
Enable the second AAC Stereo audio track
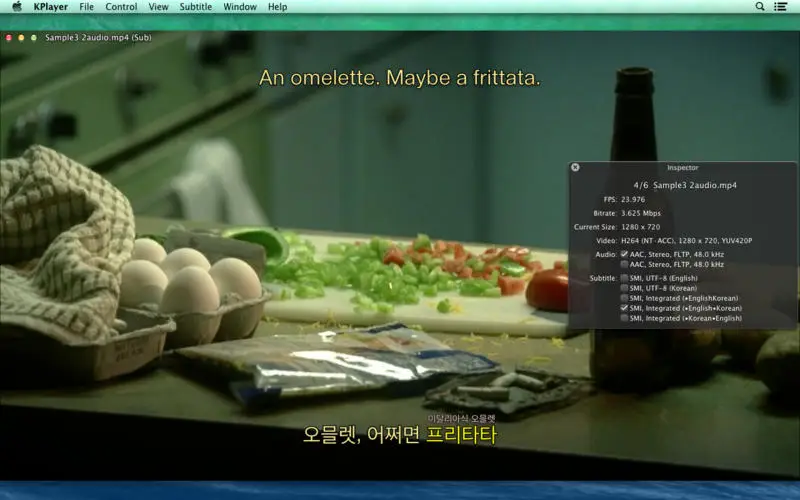pos(624,264)
